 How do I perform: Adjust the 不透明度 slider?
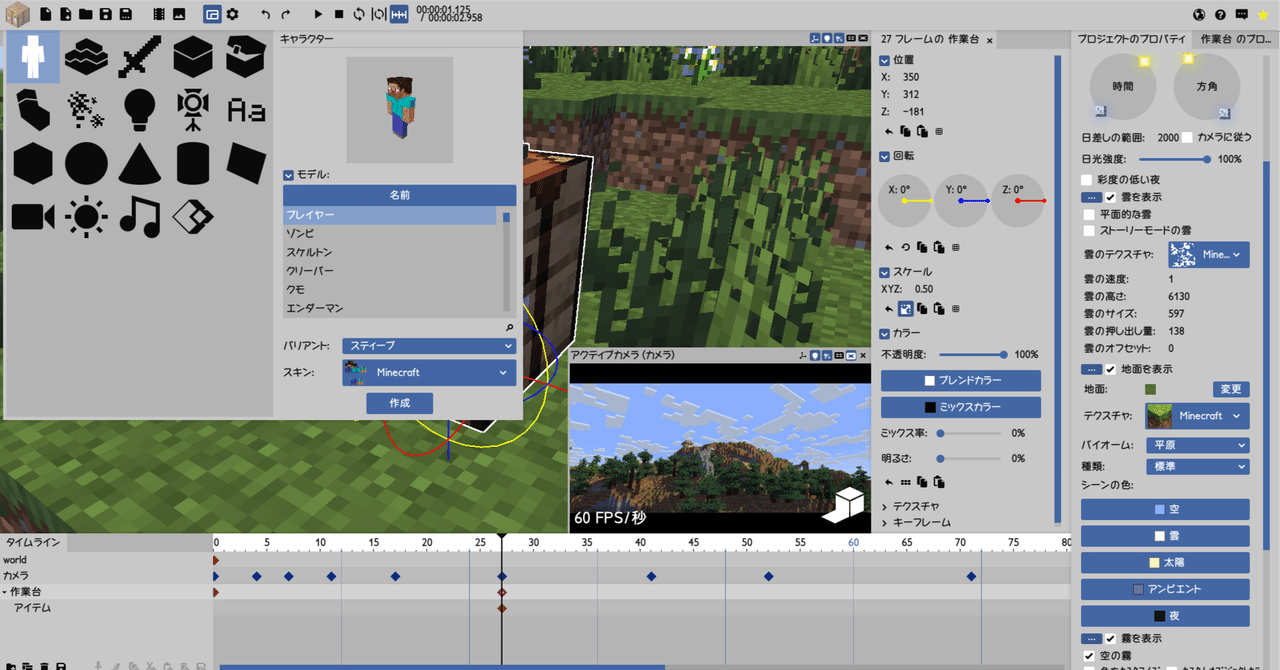coord(971,354)
